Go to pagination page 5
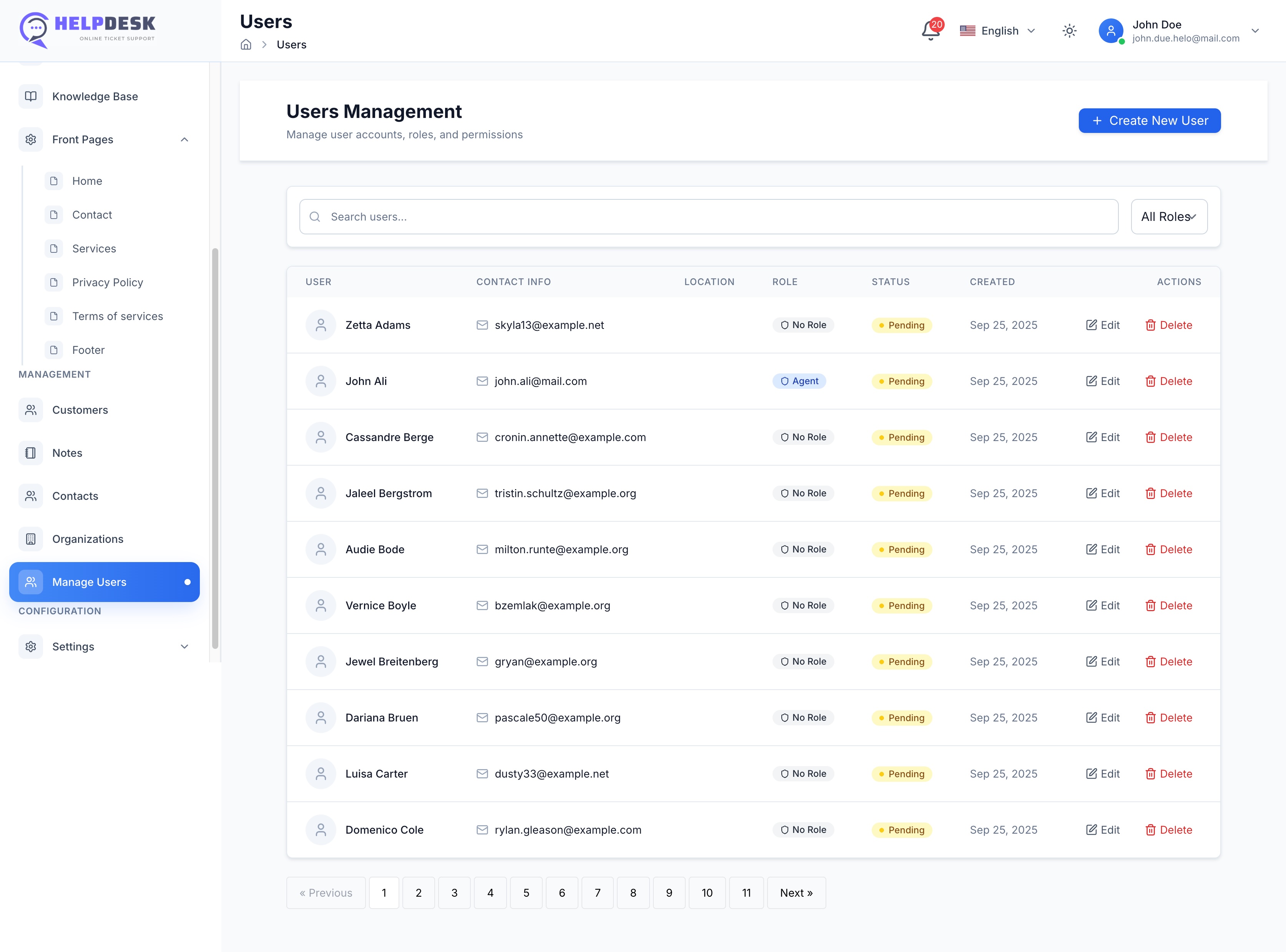 (x=526, y=893)
